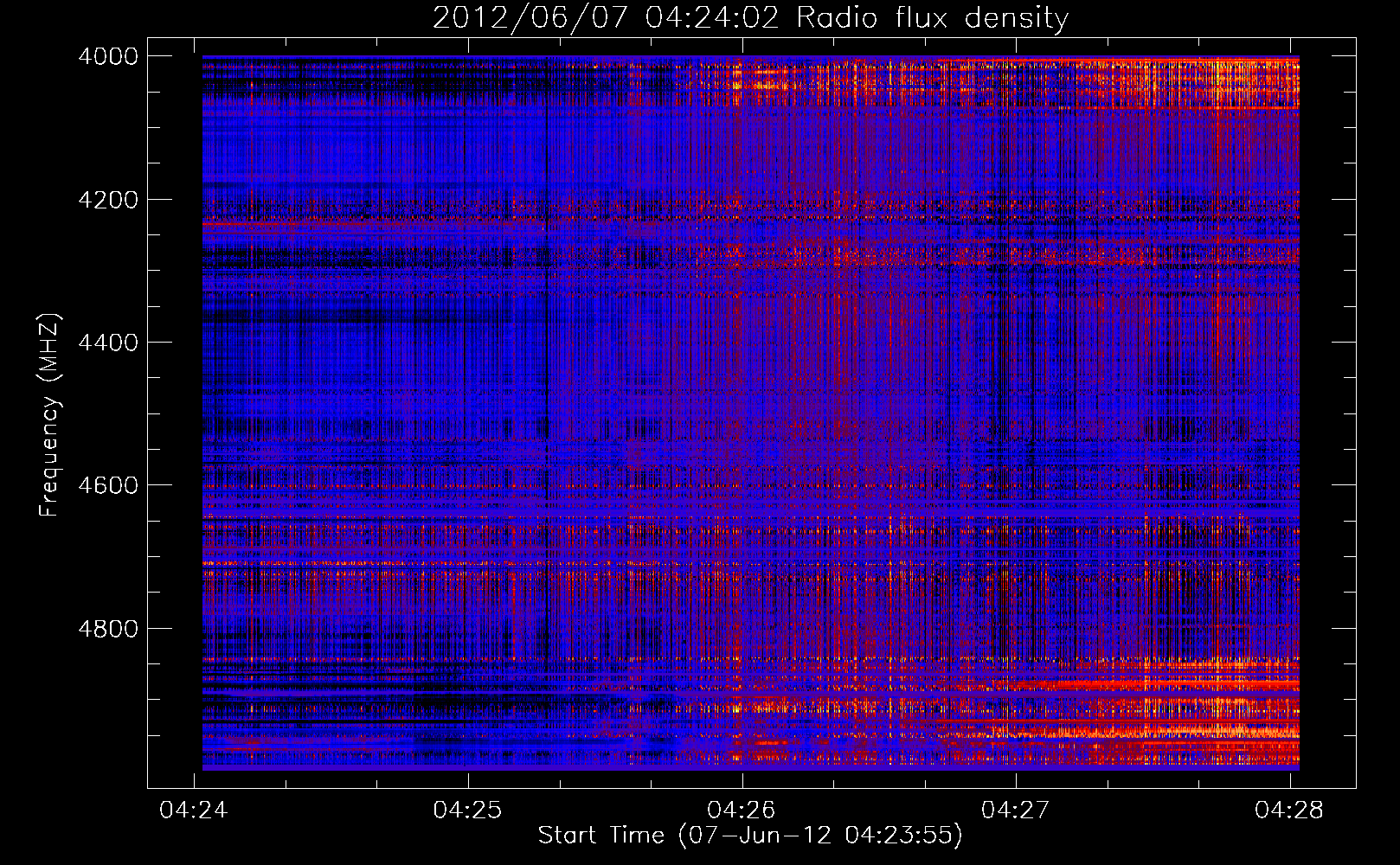1400x865 pixels.
Task: Select the 4200 frequency axis label
Action: tap(108, 200)
